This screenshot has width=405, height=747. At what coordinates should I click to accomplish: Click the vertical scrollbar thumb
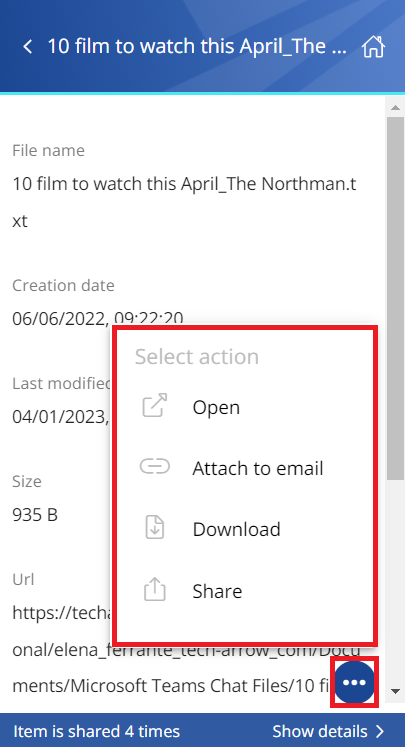pyautogui.click(x=395, y=298)
